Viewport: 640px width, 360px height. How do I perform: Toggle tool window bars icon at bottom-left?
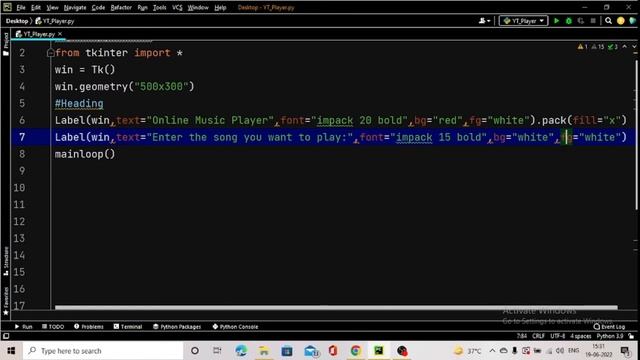(6, 336)
